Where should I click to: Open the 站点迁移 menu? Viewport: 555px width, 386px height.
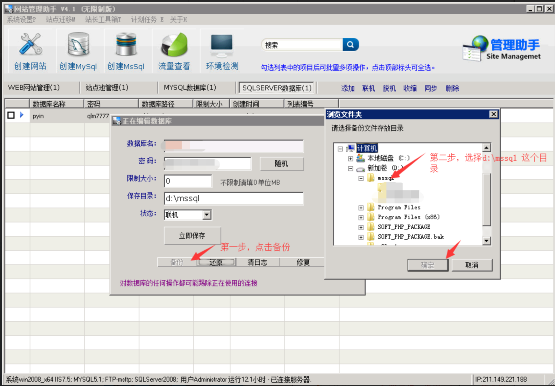click(60, 20)
